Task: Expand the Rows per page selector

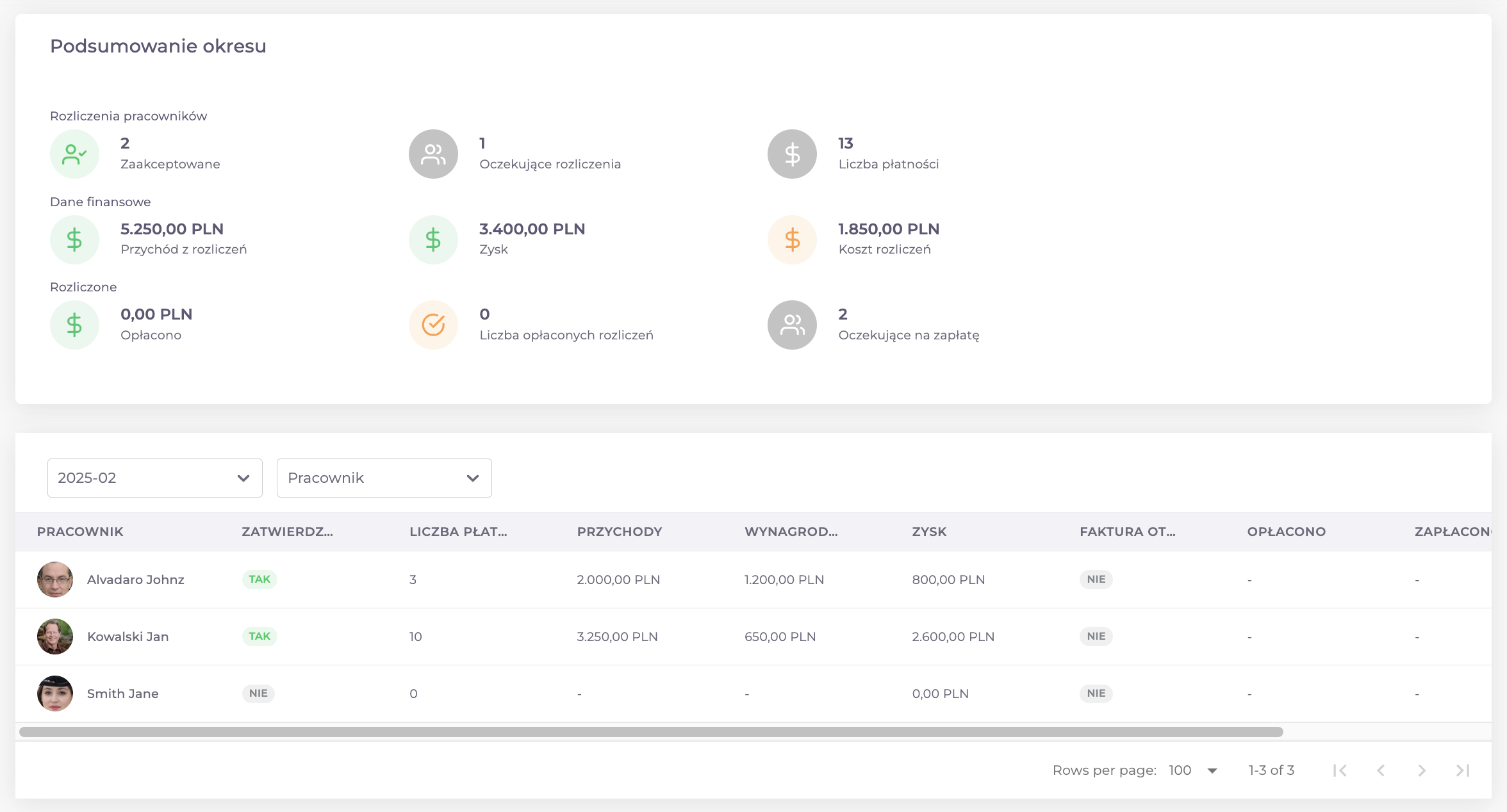Action: (1192, 770)
